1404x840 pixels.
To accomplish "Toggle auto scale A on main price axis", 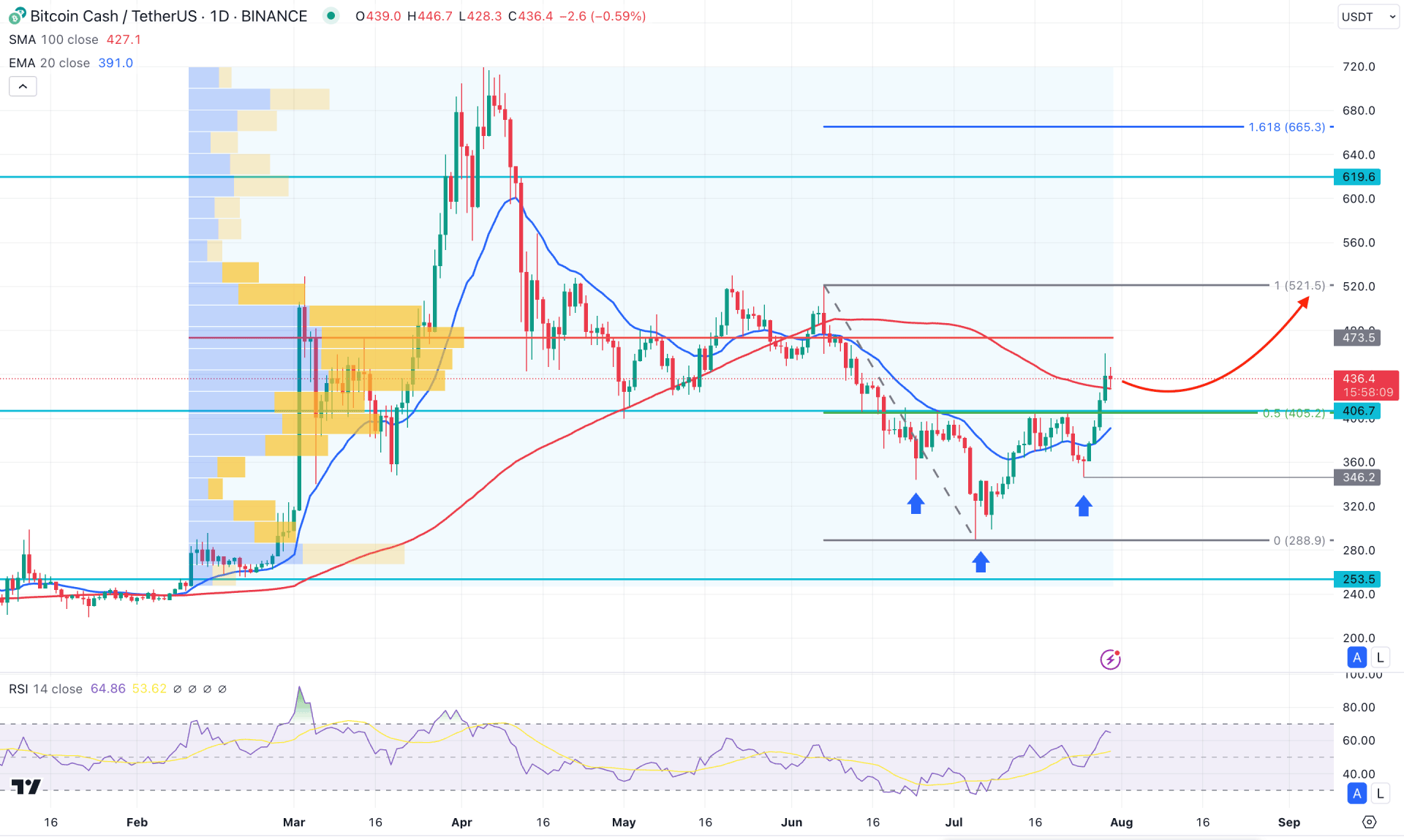I will coord(1357,657).
